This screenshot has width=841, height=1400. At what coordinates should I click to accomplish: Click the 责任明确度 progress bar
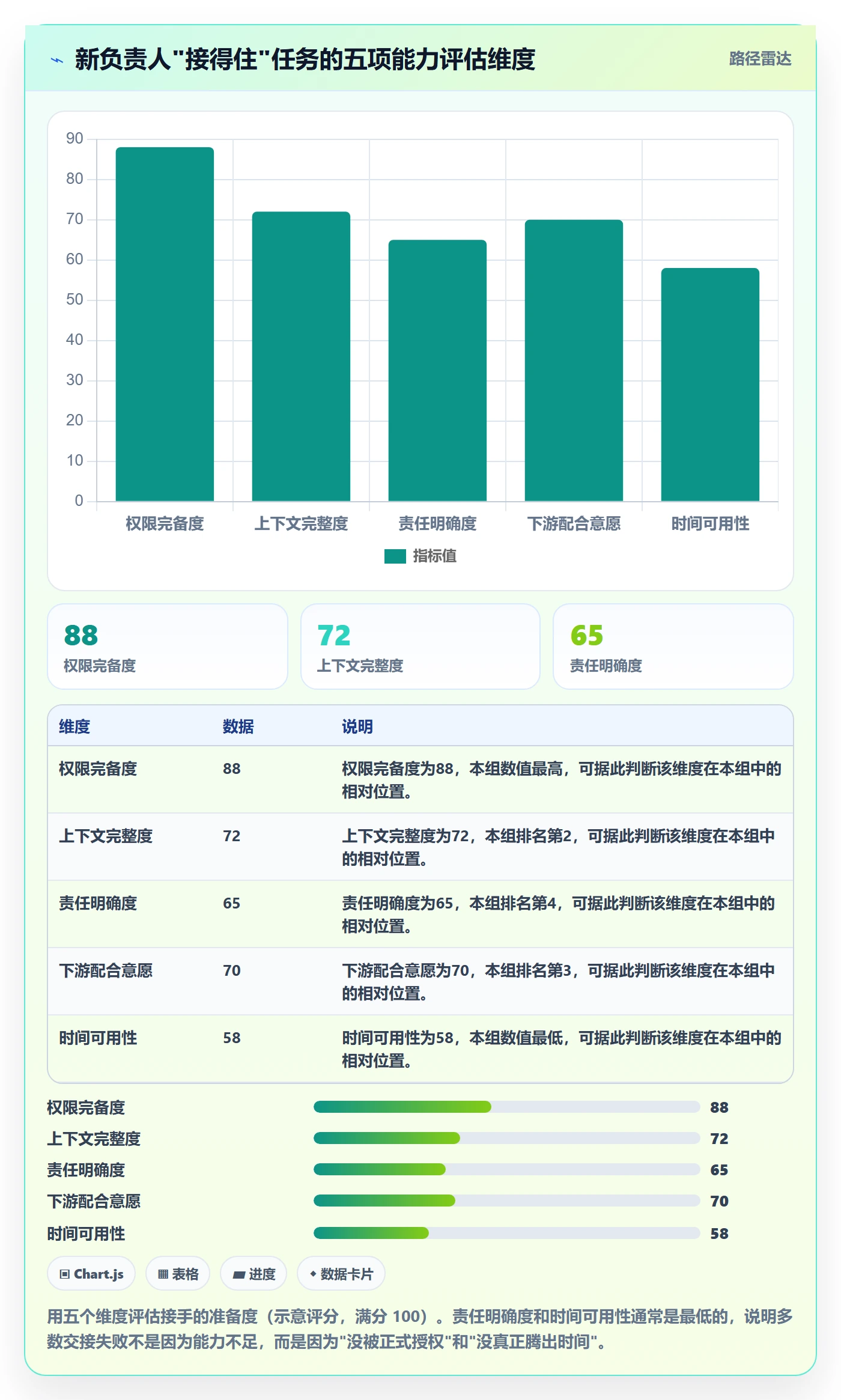click(507, 1169)
